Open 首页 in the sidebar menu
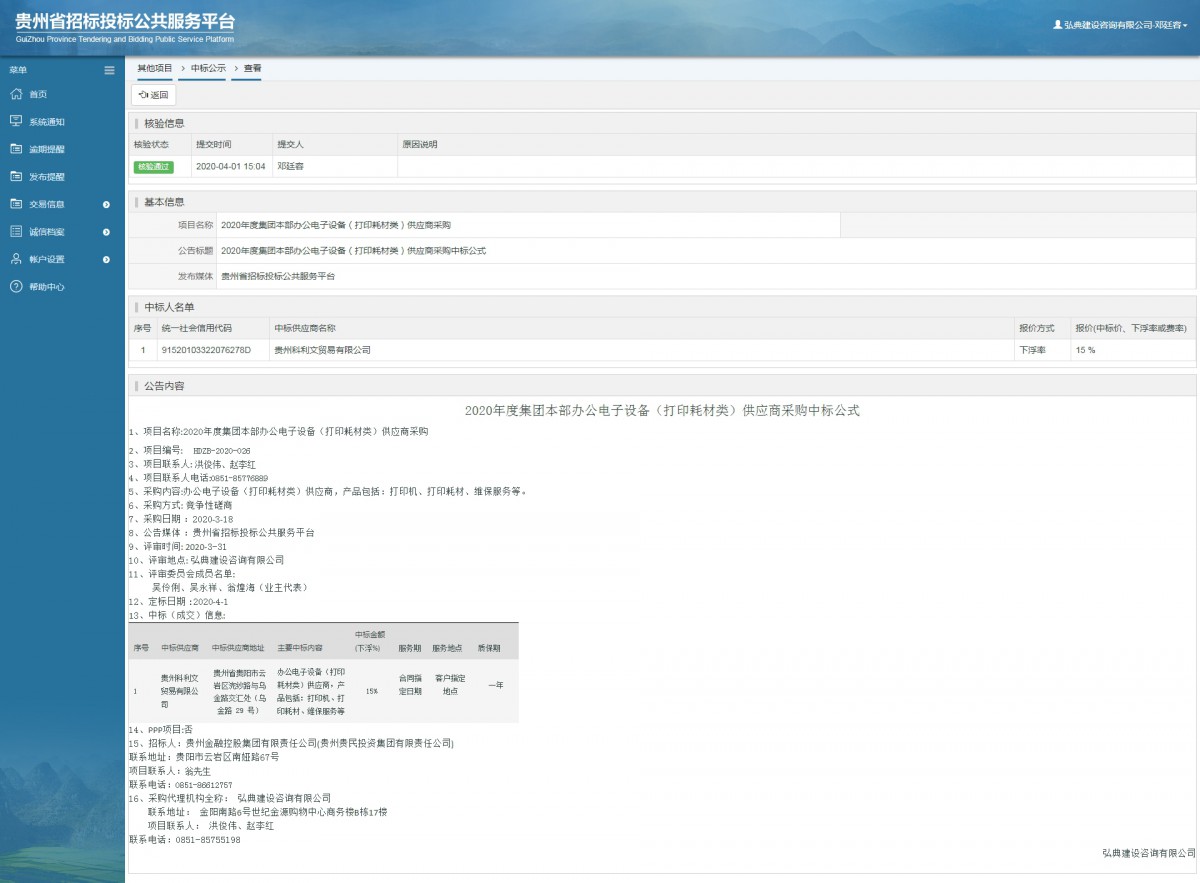 (38, 94)
